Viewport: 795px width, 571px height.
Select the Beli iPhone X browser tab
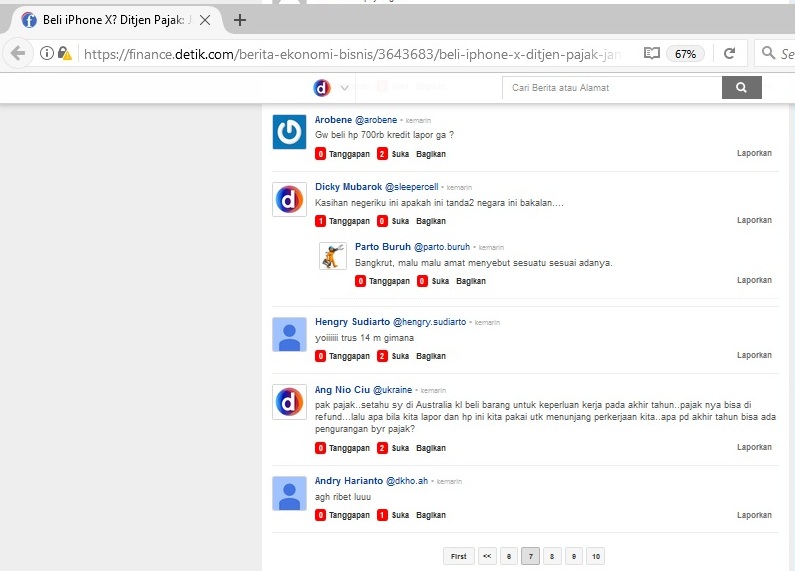pos(118,19)
